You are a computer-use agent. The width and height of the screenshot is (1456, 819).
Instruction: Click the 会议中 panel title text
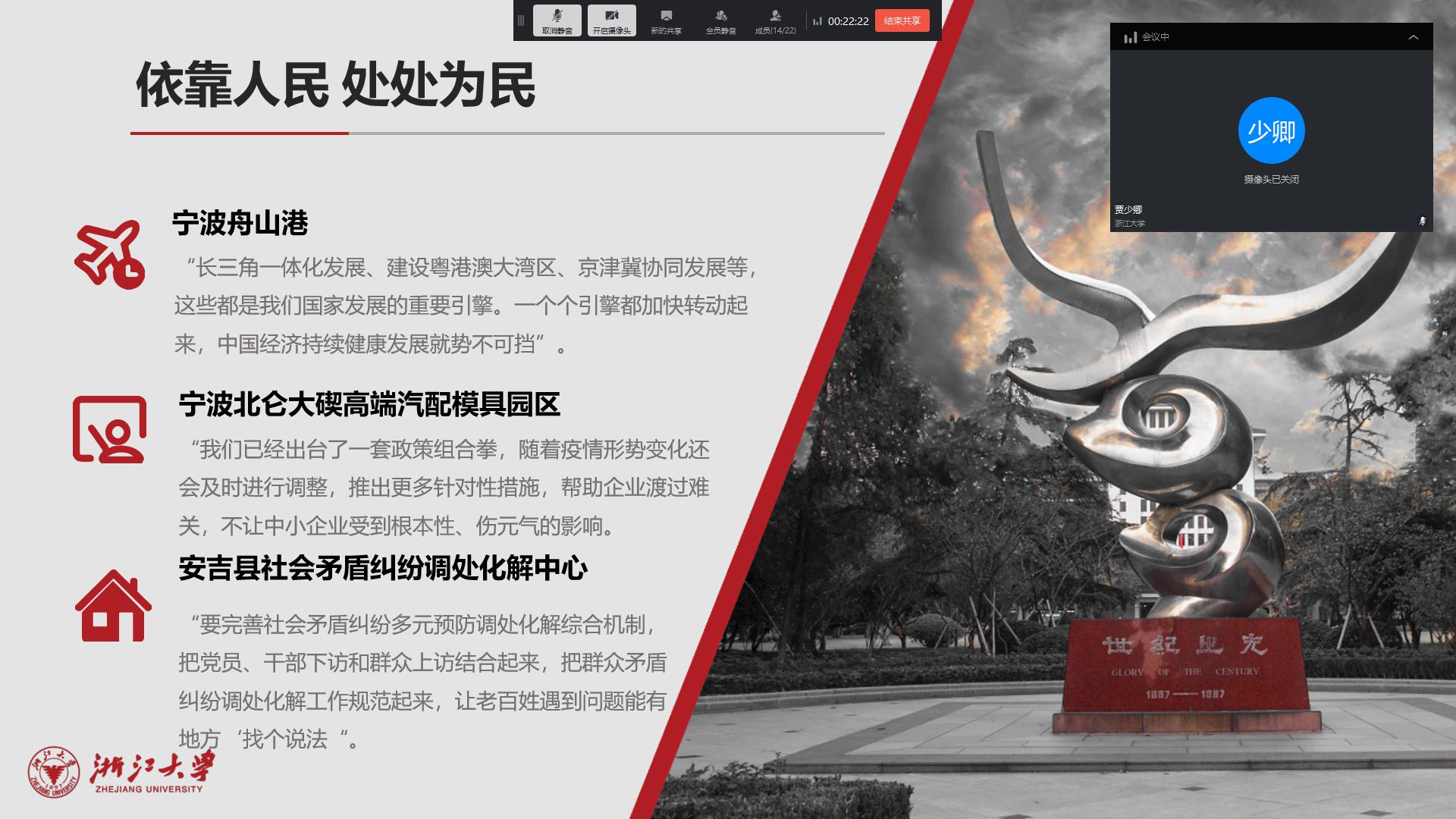[1156, 37]
